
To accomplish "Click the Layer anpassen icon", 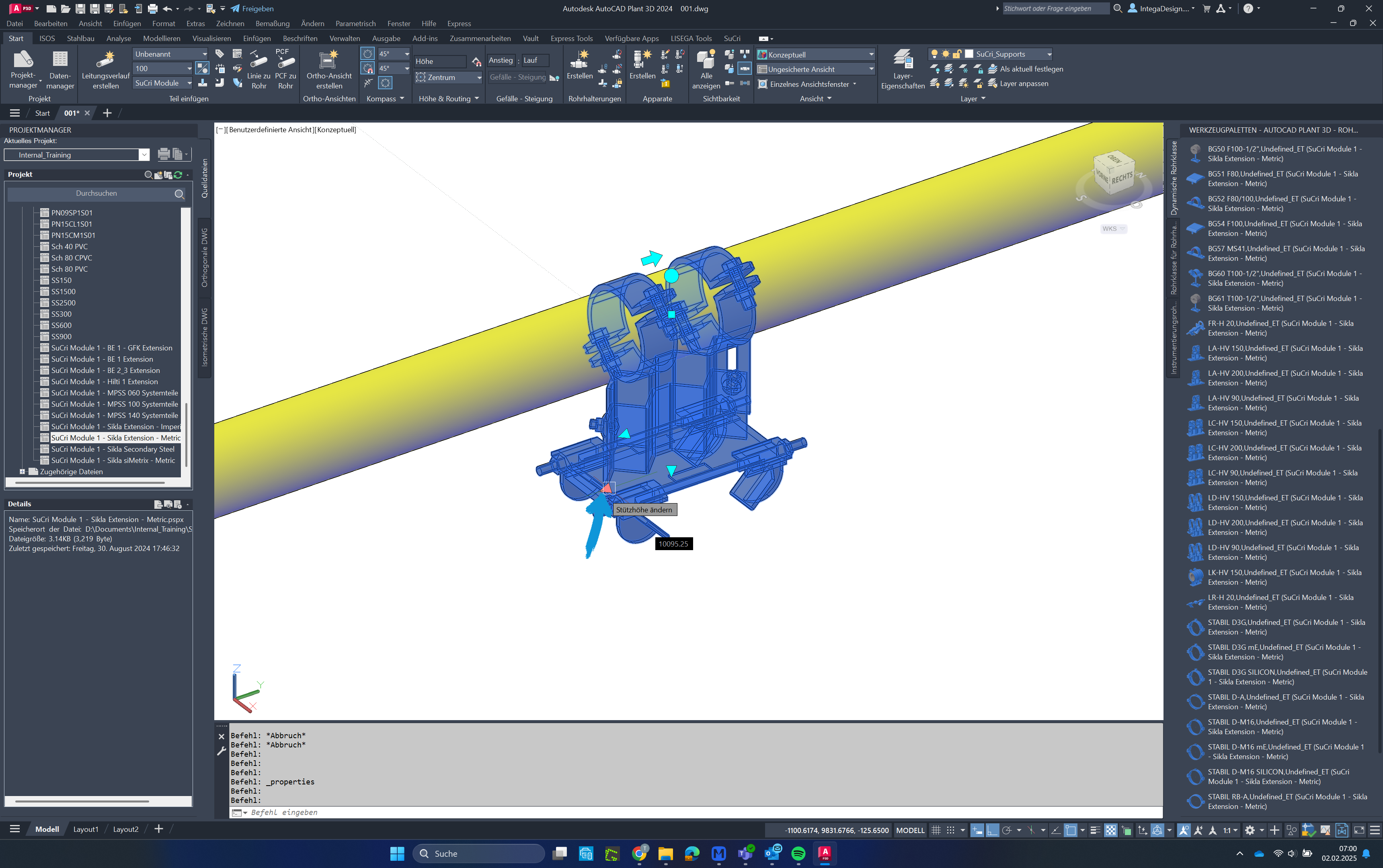I will (993, 84).
